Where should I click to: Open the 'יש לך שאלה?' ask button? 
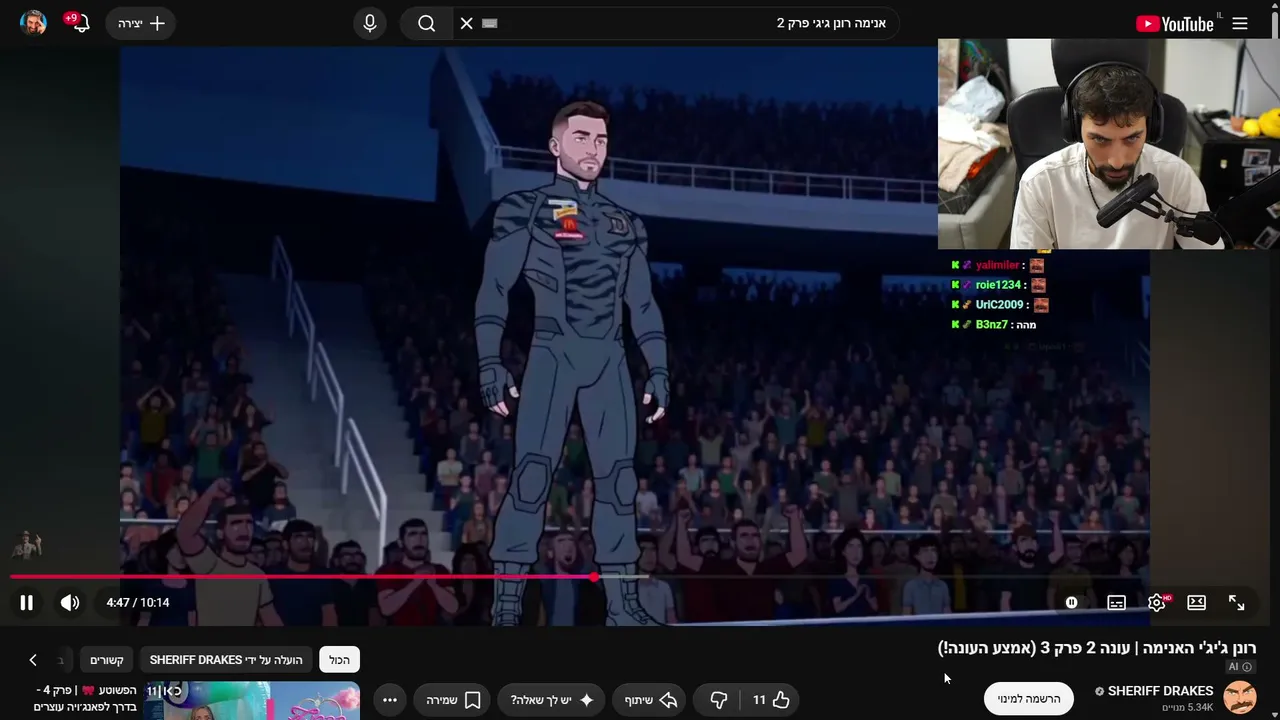pyautogui.click(x=553, y=700)
